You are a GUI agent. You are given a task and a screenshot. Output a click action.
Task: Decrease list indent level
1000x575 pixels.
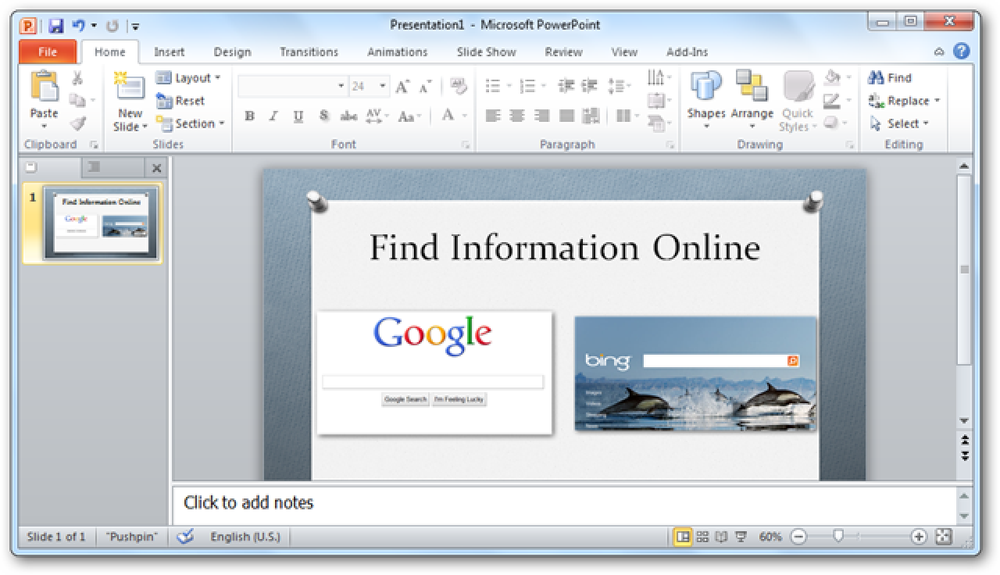(x=566, y=85)
